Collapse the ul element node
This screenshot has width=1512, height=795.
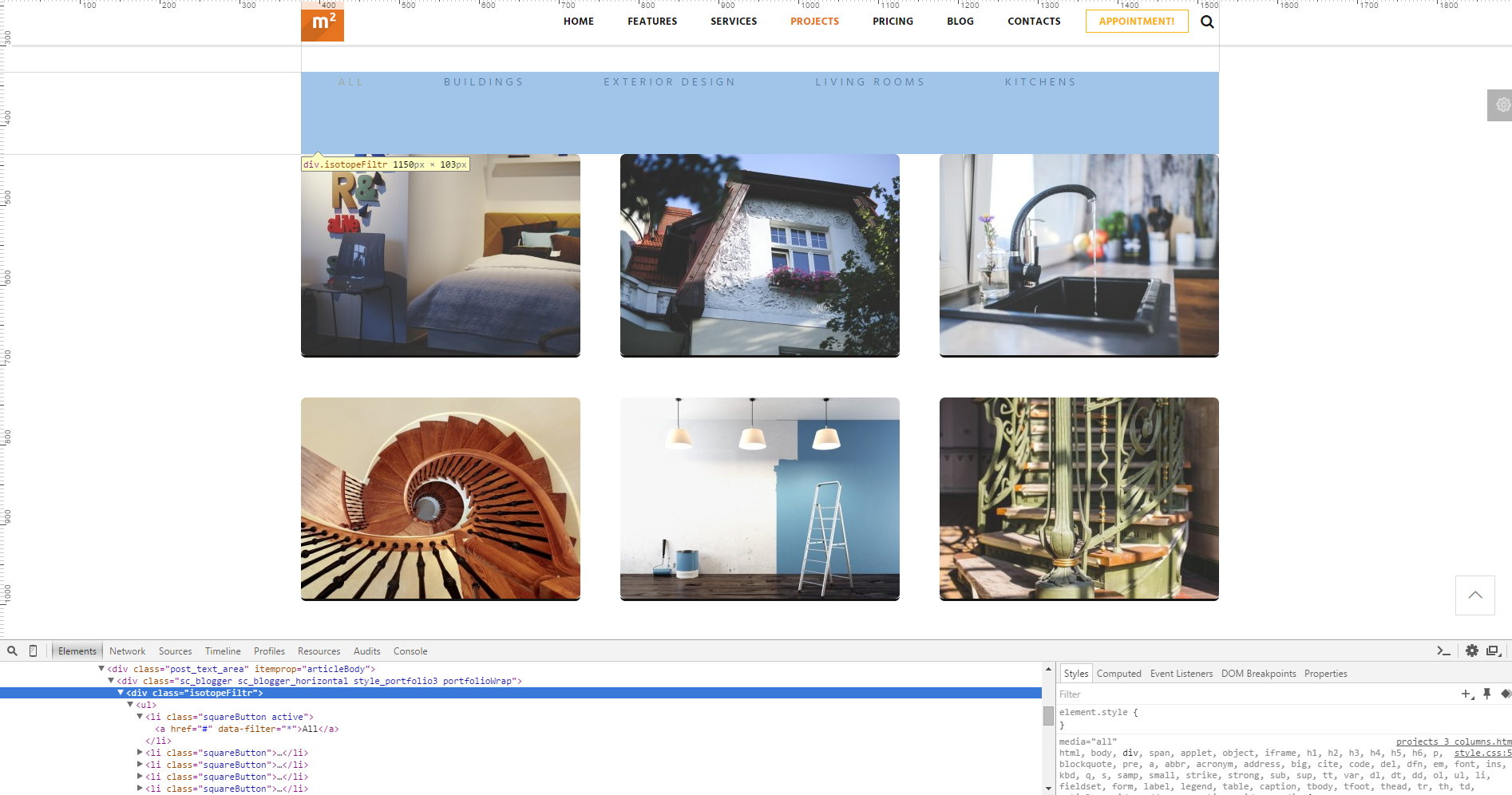[130, 705]
